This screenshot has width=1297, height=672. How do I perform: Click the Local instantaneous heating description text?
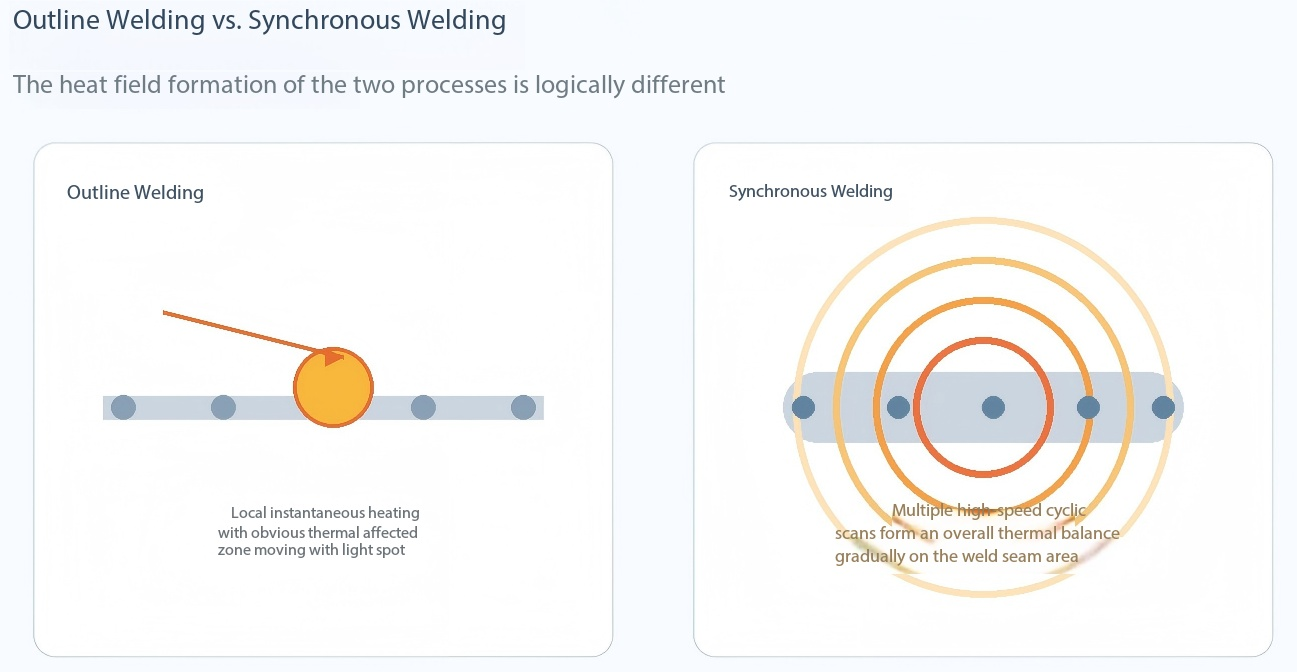318,532
